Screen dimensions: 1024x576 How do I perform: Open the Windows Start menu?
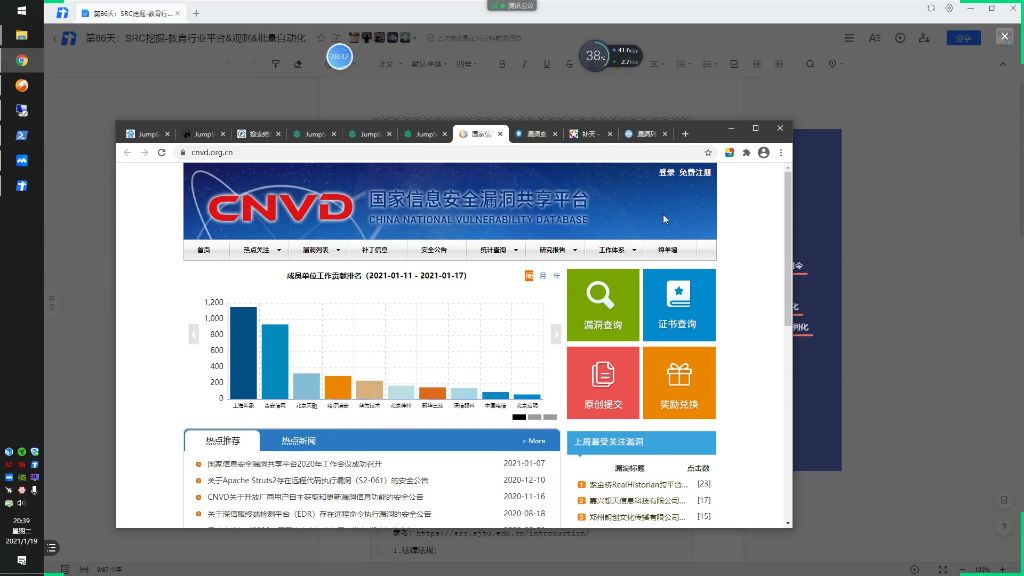tap(22, 10)
